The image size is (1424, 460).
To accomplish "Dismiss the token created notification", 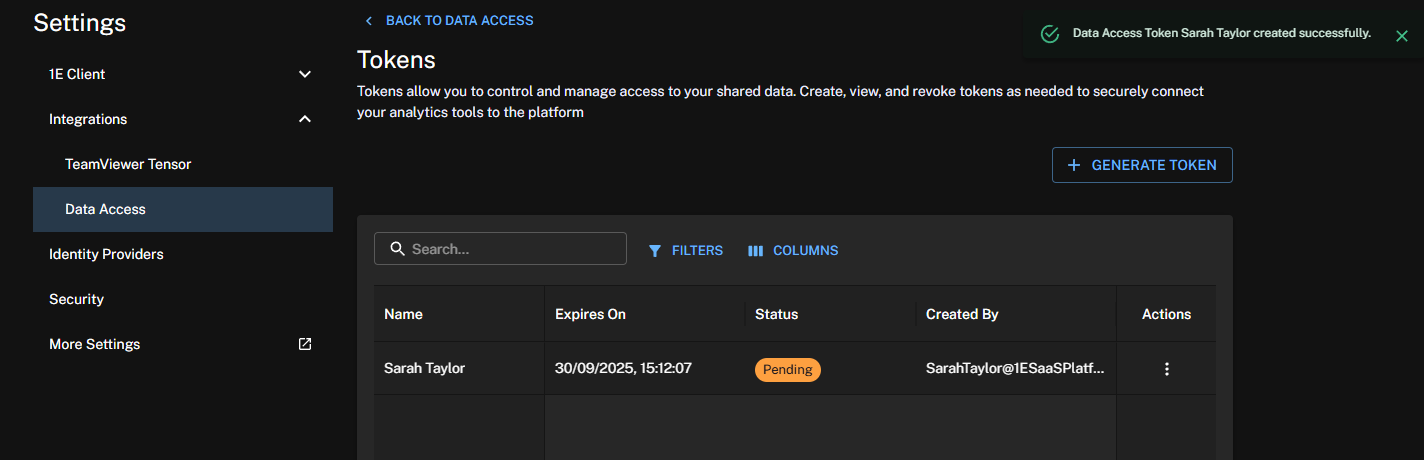I will (1401, 35).
